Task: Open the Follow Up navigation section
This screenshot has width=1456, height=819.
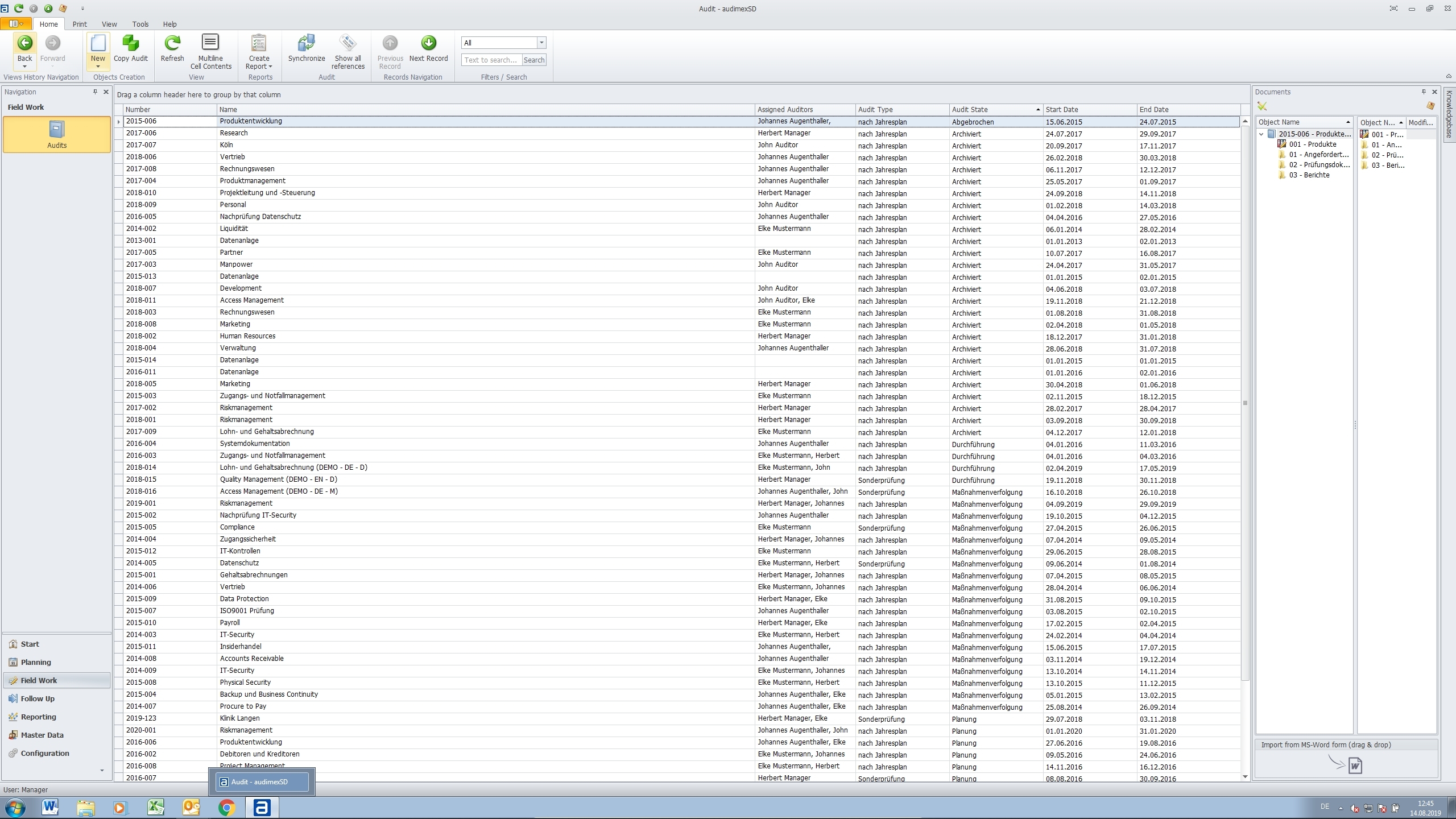Action: [x=38, y=698]
